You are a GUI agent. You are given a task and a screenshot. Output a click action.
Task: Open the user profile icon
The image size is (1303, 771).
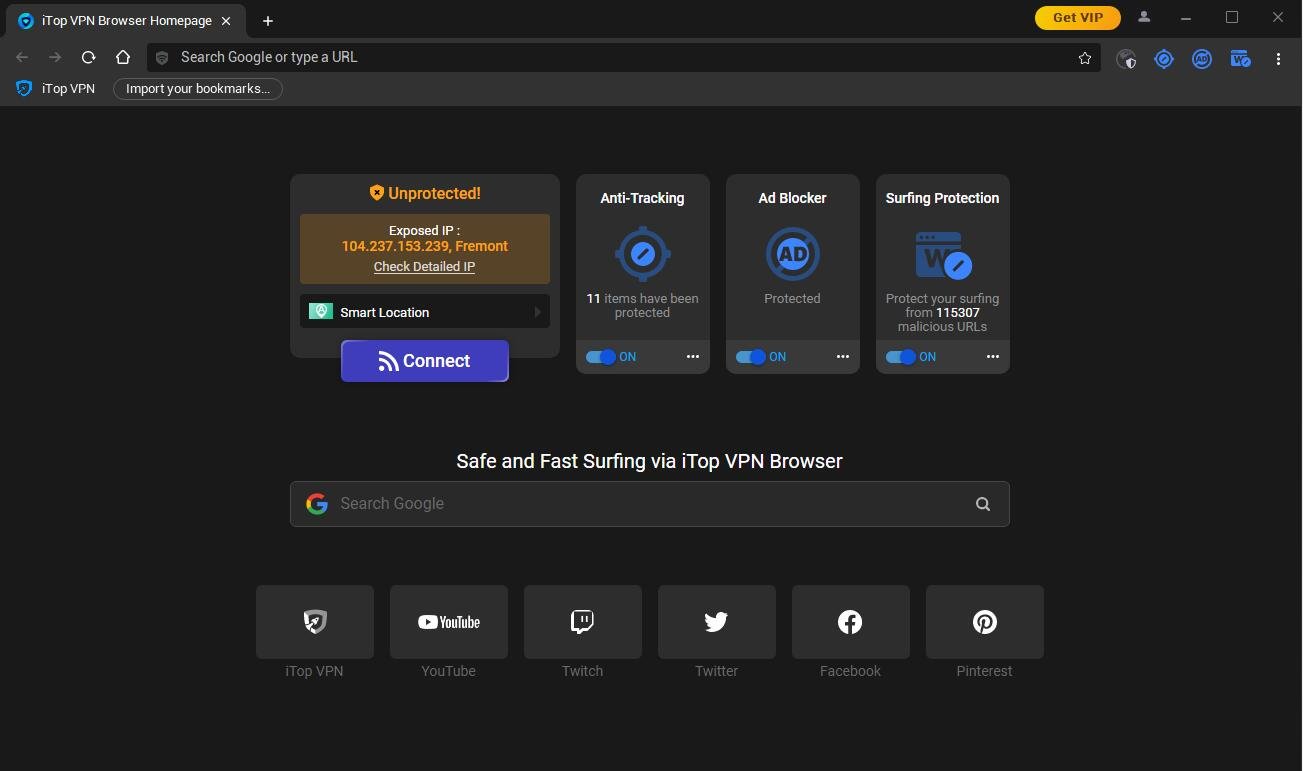(1144, 17)
